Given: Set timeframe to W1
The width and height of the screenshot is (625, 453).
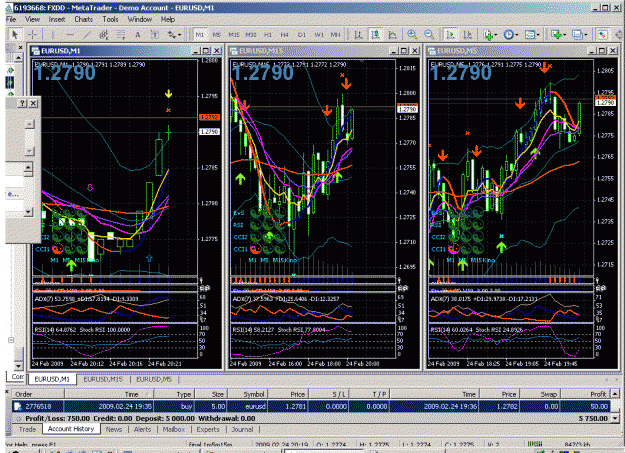Looking at the screenshot, I should click(x=319, y=35).
